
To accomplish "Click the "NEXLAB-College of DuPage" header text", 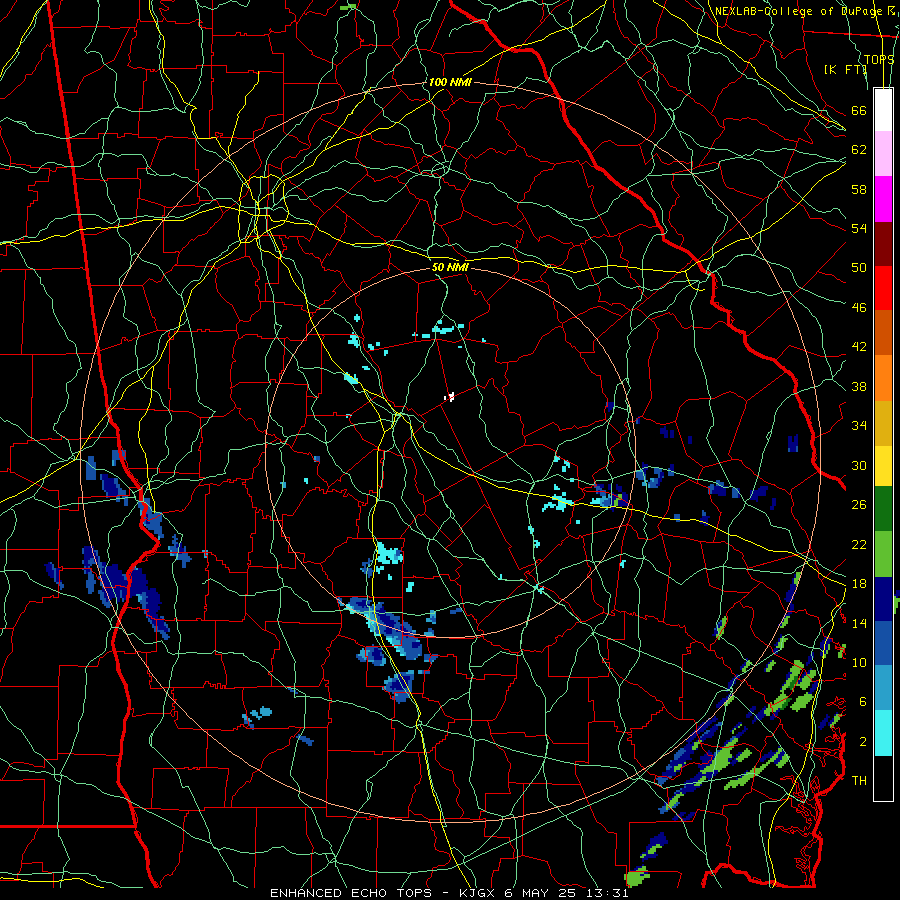I will [798, 11].
